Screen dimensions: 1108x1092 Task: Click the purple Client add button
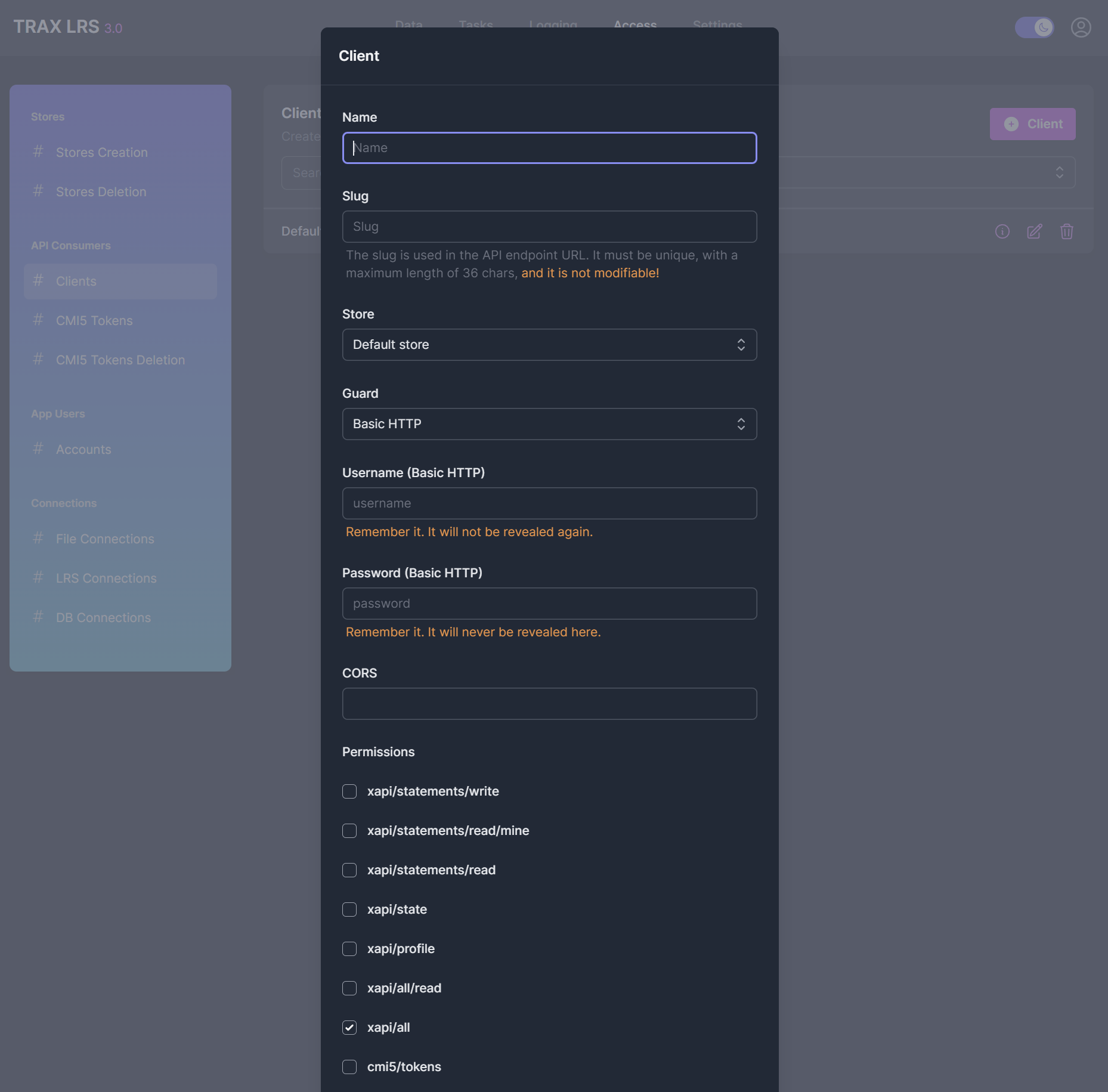(x=1032, y=124)
